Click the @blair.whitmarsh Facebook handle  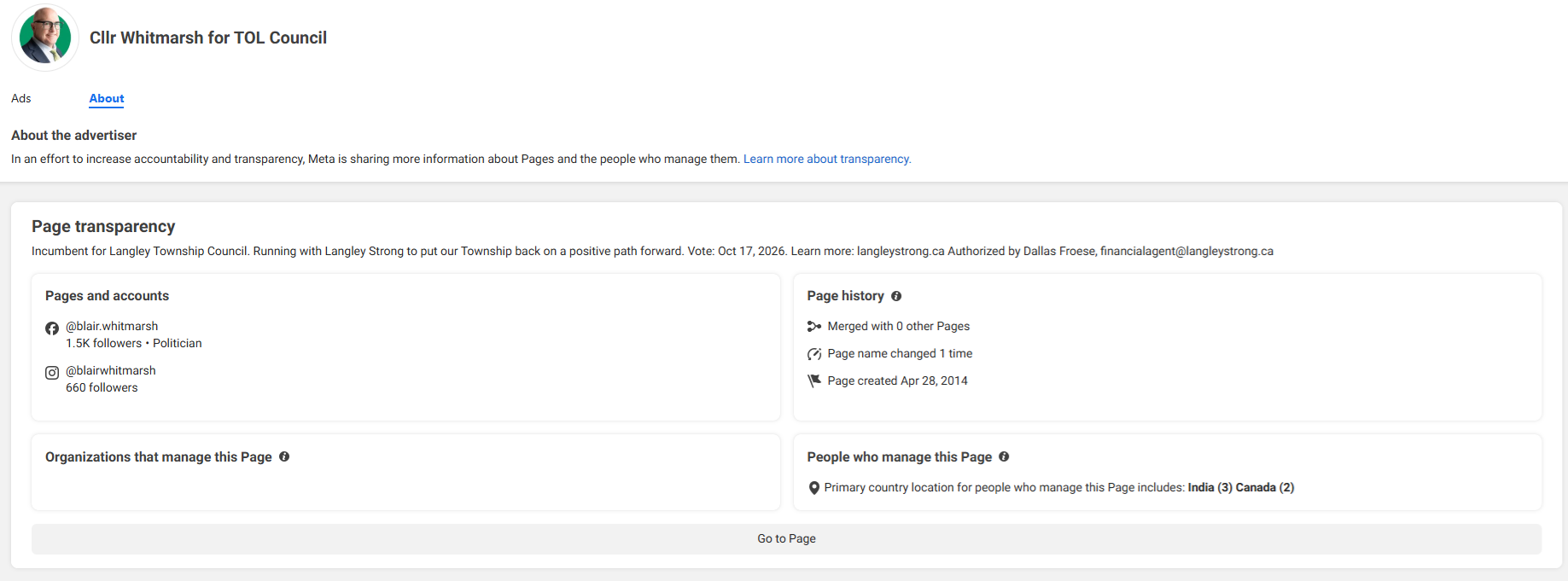click(x=112, y=326)
